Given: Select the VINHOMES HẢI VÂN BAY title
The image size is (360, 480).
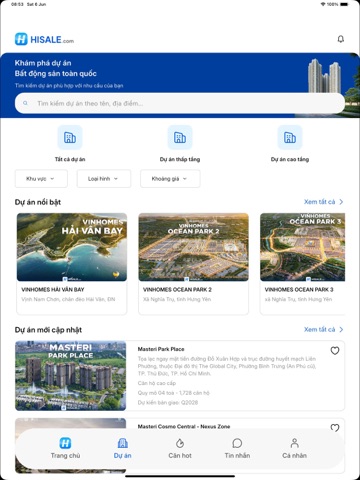Looking at the screenshot, I should click(x=53, y=289).
